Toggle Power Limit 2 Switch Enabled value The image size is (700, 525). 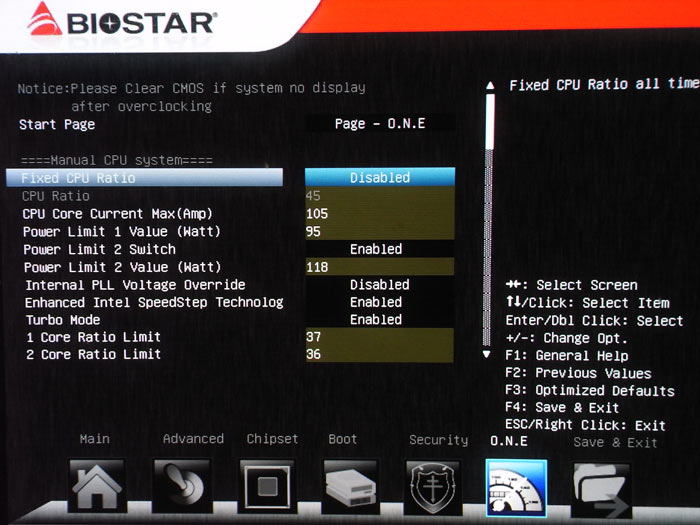(x=377, y=249)
